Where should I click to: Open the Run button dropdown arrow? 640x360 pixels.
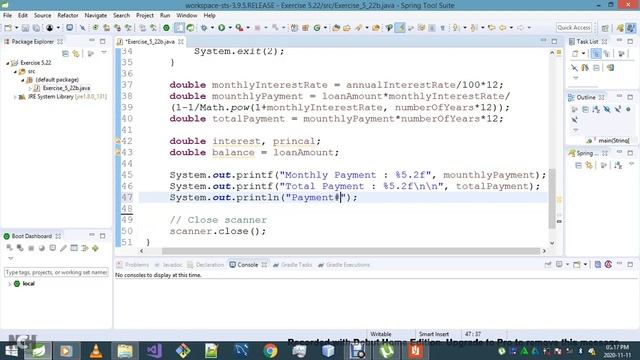(230, 28)
